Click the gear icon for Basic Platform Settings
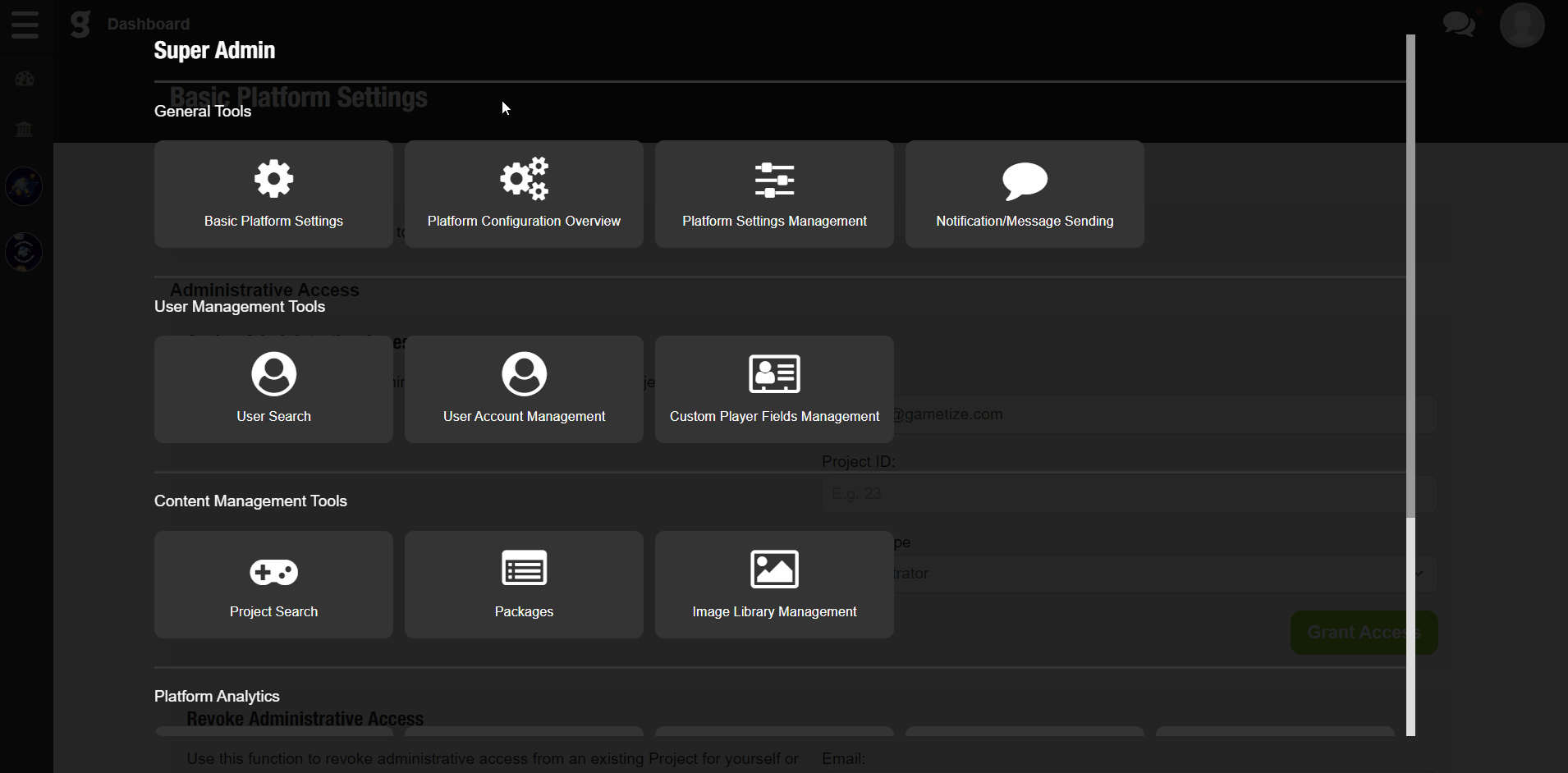This screenshot has width=1568, height=773. (273, 179)
